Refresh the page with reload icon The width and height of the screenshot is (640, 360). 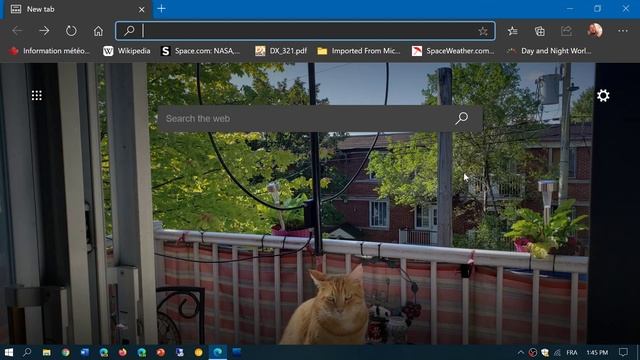(x=71, y=31)
